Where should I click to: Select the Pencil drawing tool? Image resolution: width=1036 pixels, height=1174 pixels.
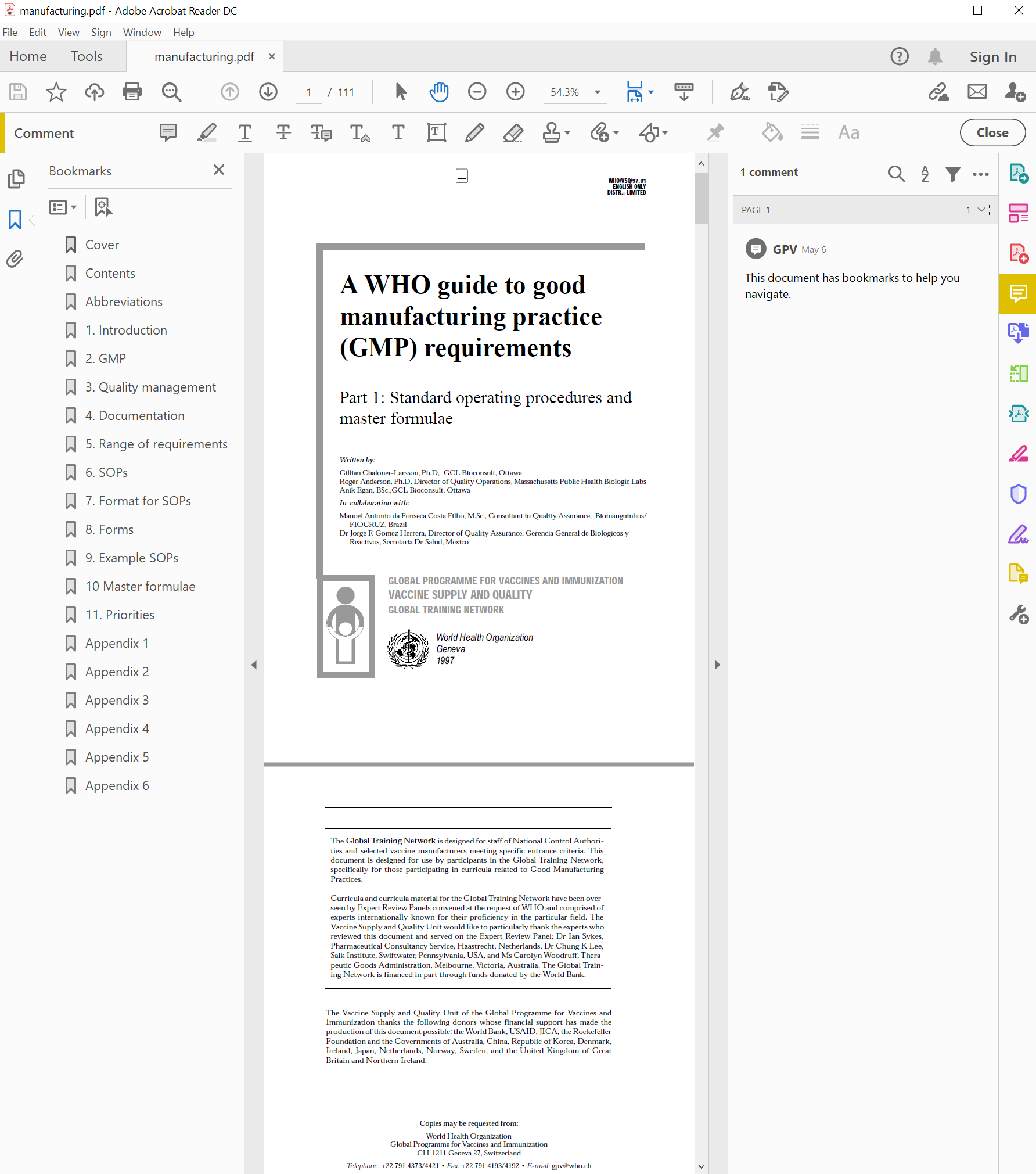tap(474, 132)
